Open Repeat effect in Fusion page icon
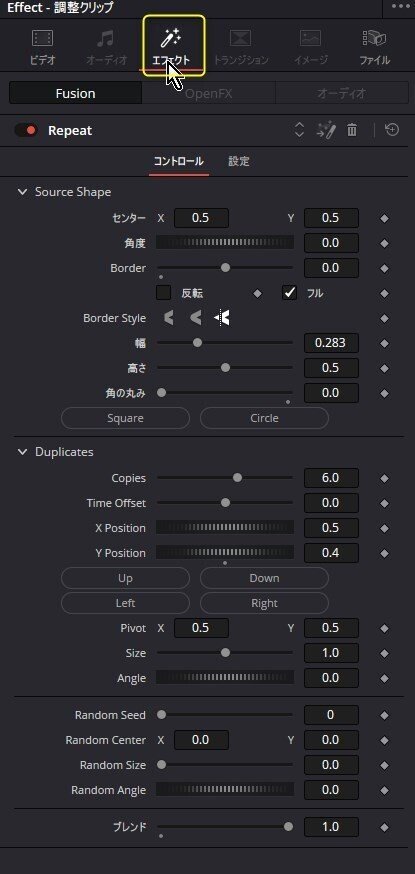The width and height of the screenshot is (415, 874). 326,130
